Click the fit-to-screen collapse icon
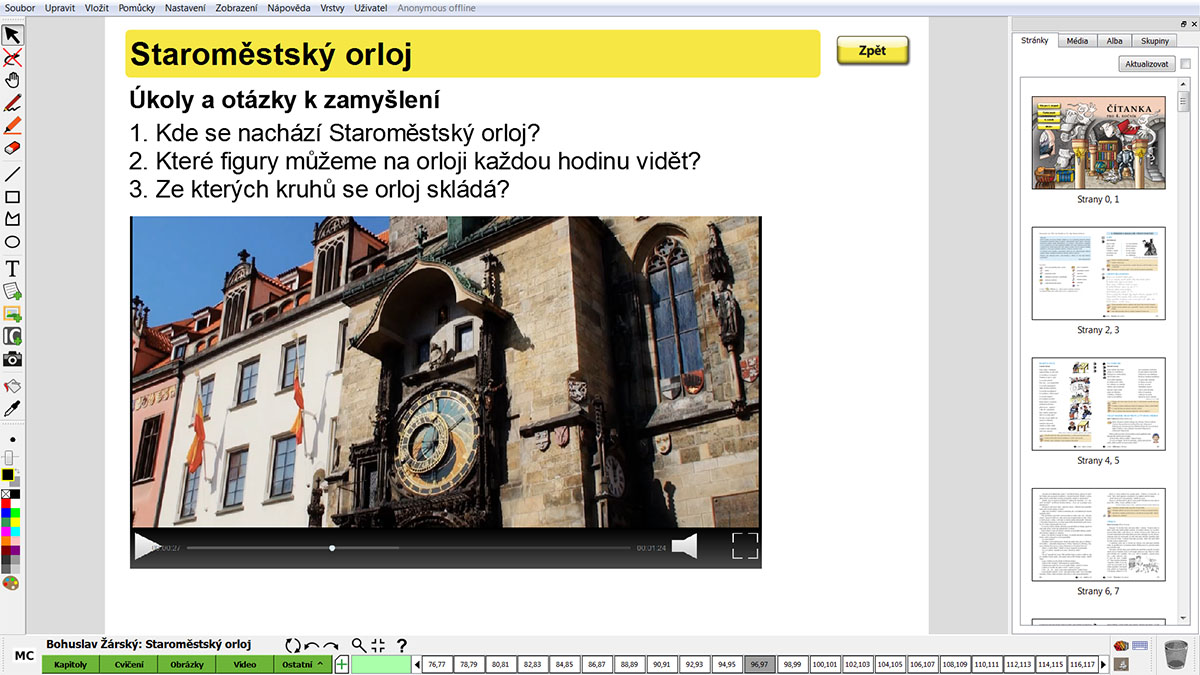 (378, 646)
